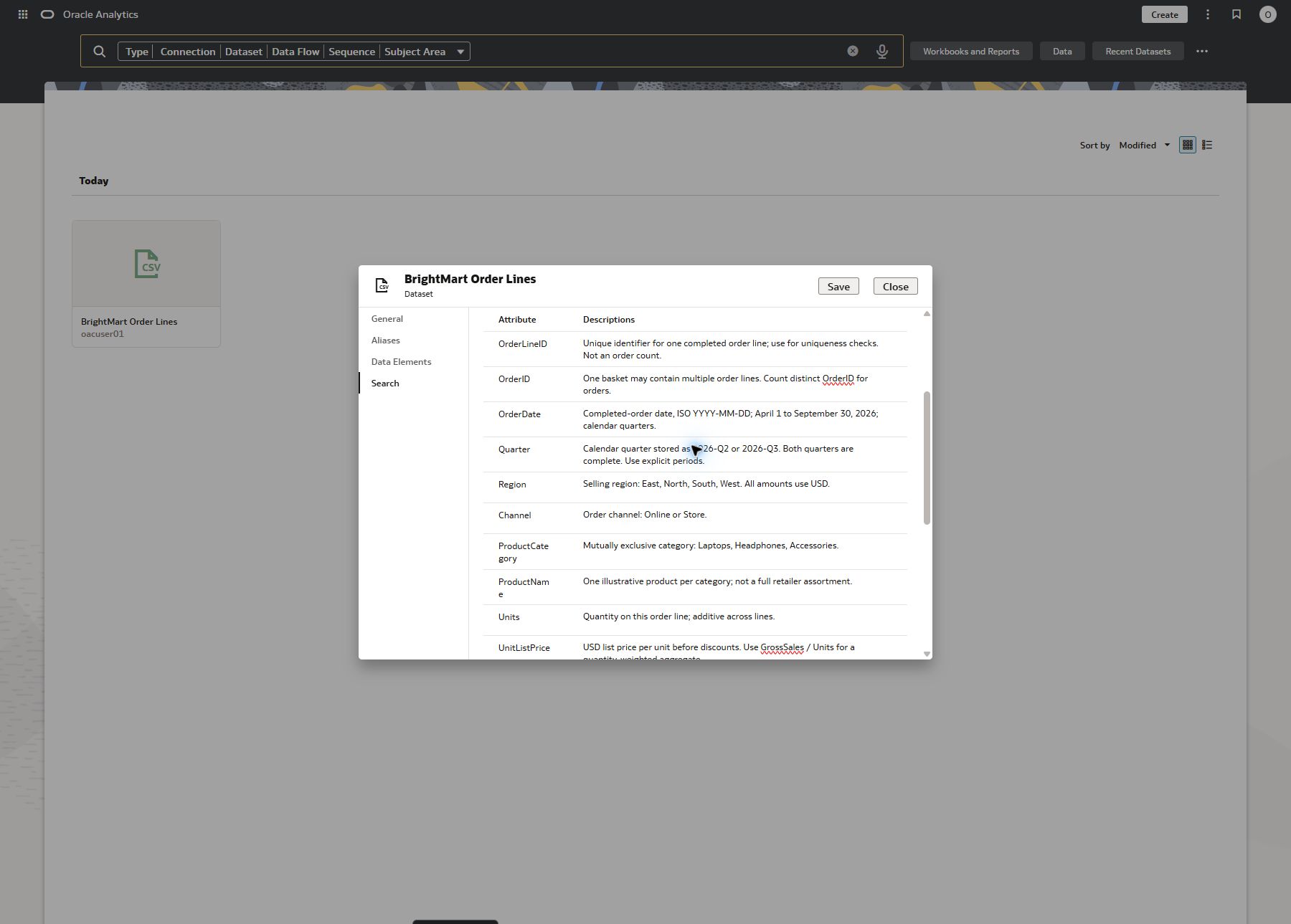Screen dimensions: 1291x924
Task: Switch to list view
Action: 1207,145
